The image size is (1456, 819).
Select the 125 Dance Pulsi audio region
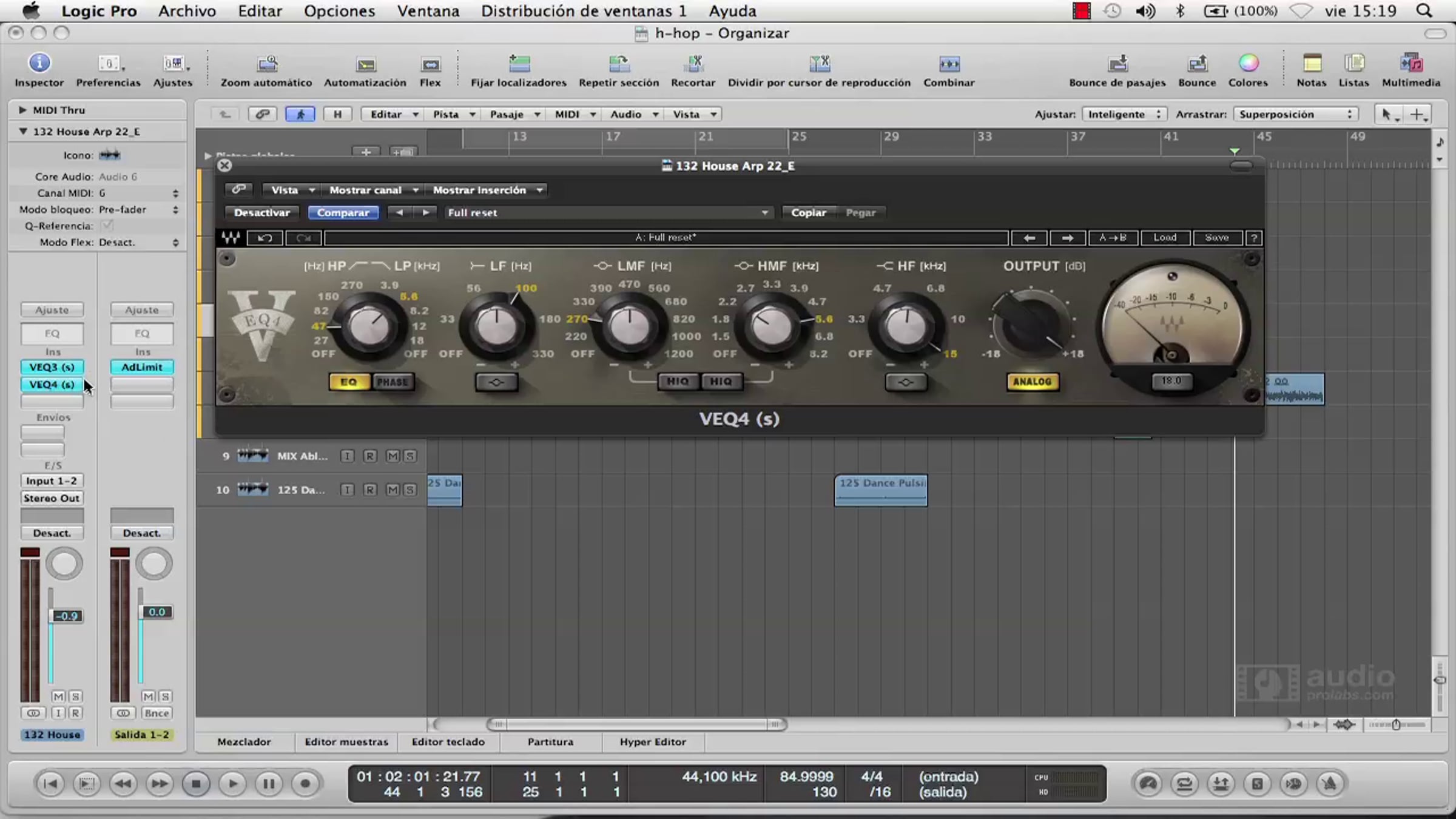click(881, 490)
